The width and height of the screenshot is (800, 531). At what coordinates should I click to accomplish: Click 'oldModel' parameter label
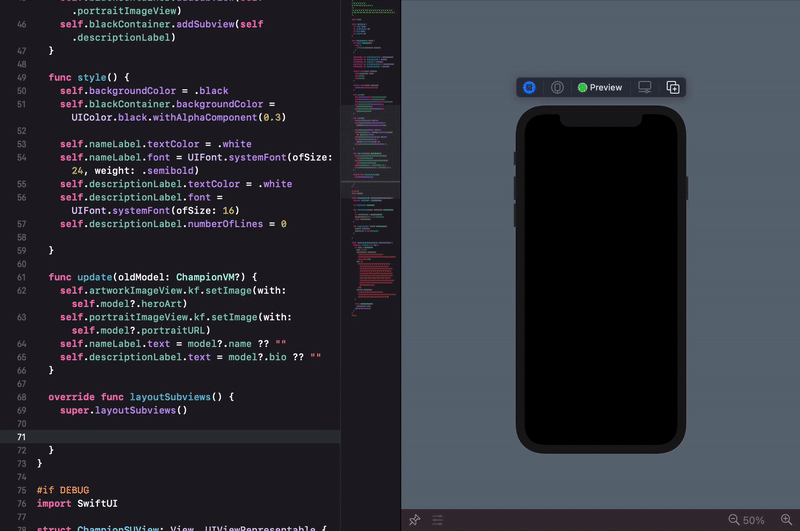point(141,277)
